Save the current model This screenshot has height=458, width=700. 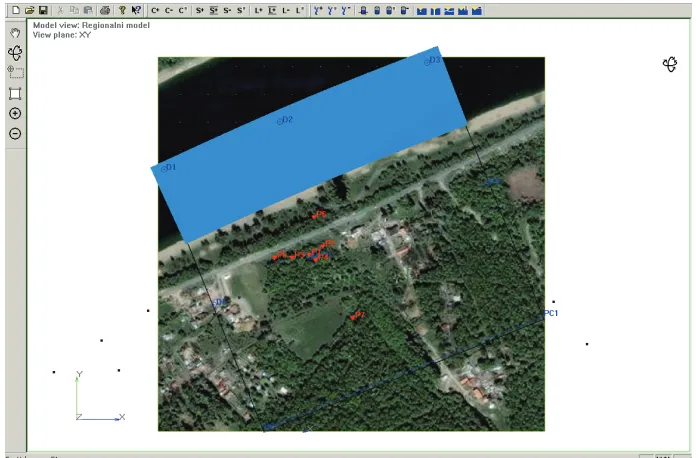point(43,10)
